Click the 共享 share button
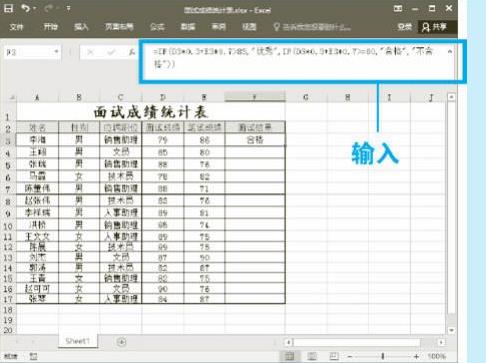This screenshot has height=363, width=486. (434, 27)
